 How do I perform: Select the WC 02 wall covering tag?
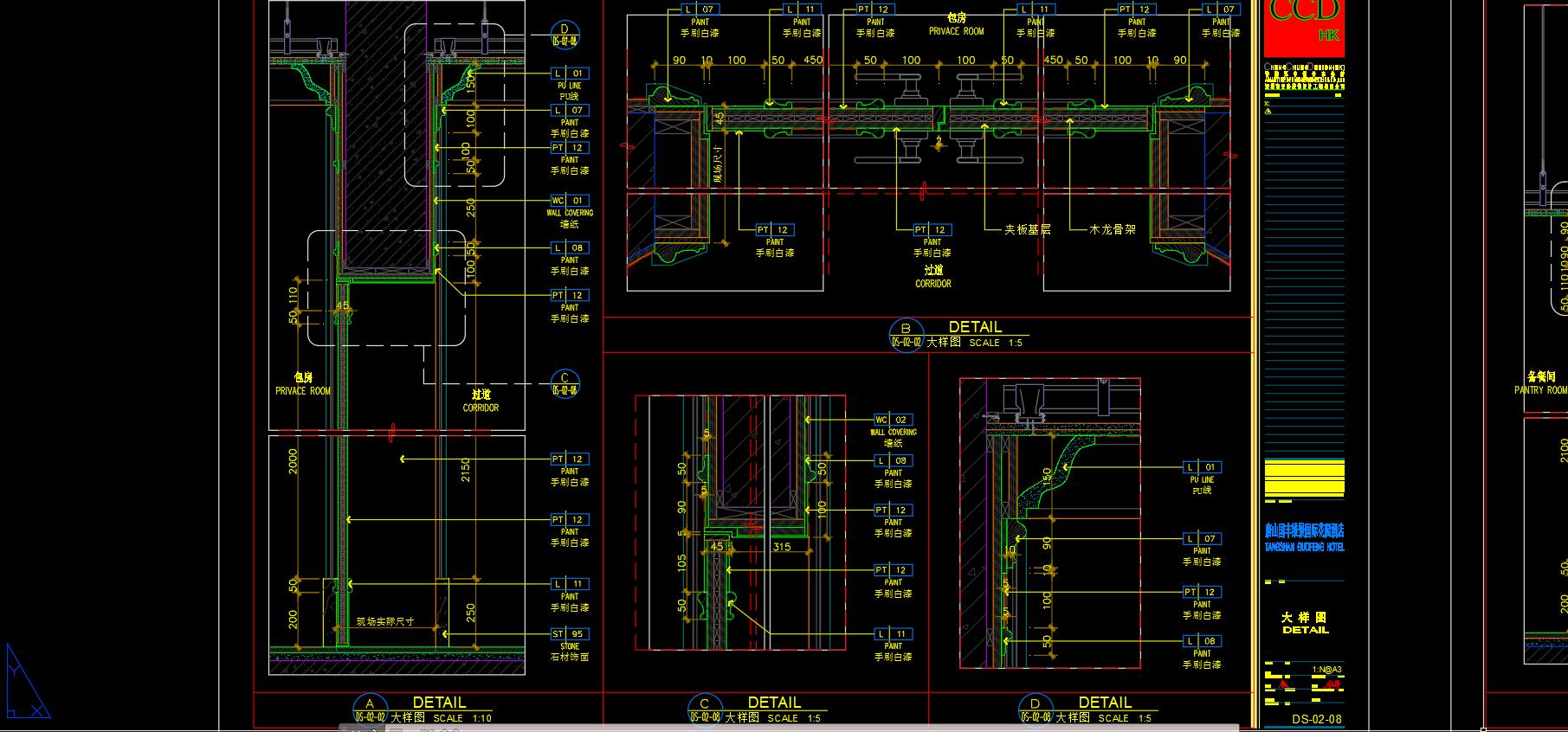[x=892, y=420]
